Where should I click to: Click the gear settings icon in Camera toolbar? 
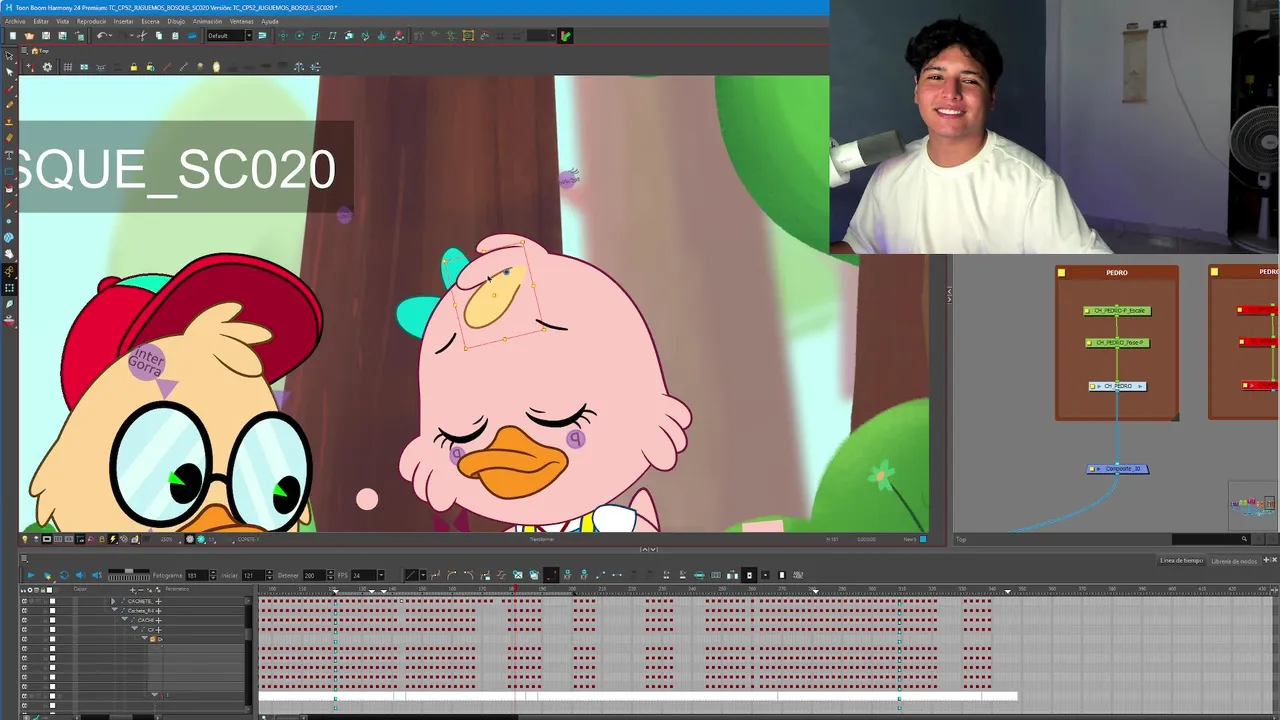47,67
